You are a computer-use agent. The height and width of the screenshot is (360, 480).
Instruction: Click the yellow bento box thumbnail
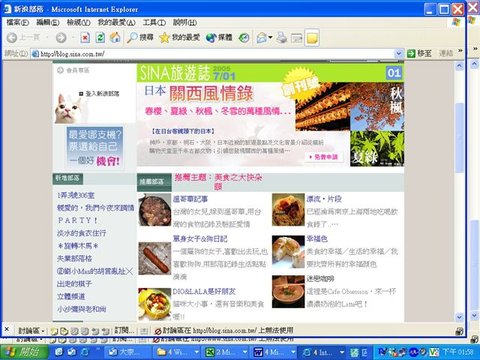[x=155, y=304]
